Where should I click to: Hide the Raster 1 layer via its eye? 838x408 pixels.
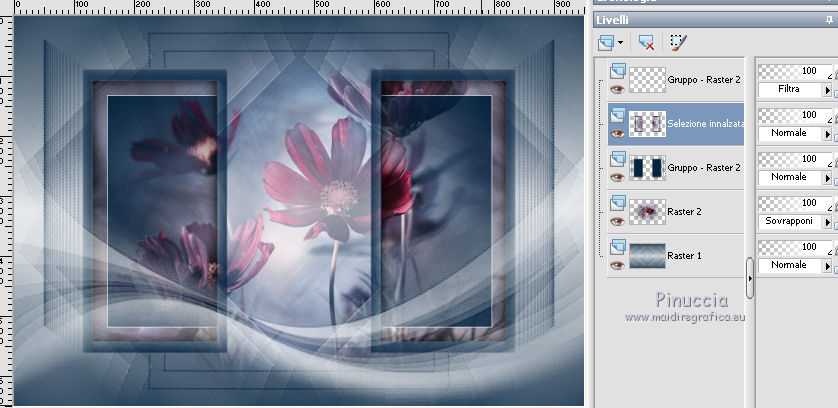[x=617, y=265]
